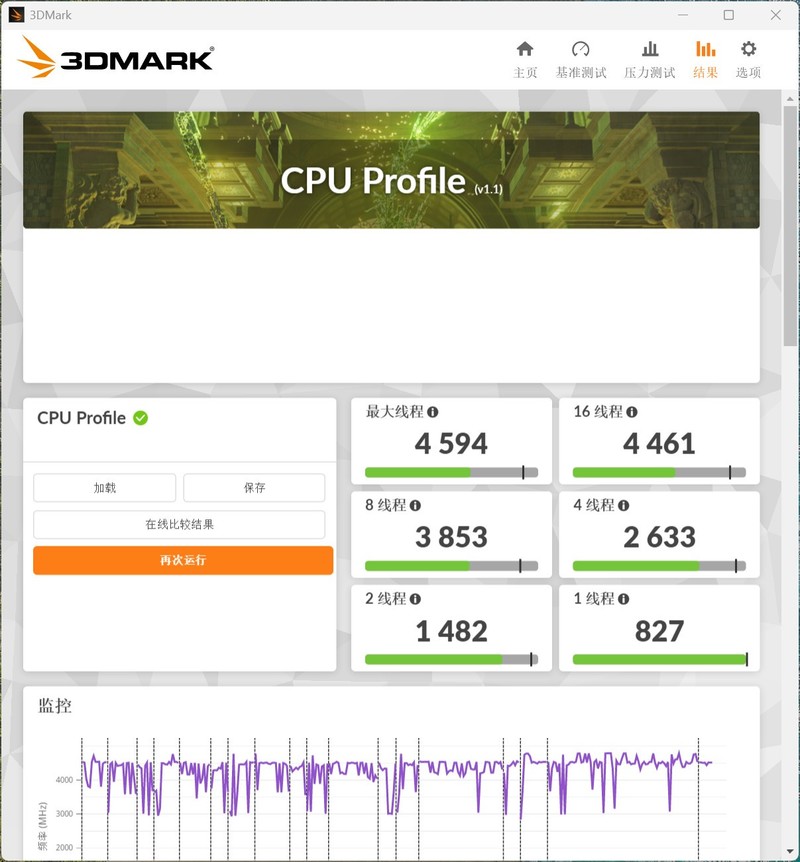The width and height of the screenshot is (800, 862).
Task: Click the stress test bar chart icon
Action: (x=650, y=49)
